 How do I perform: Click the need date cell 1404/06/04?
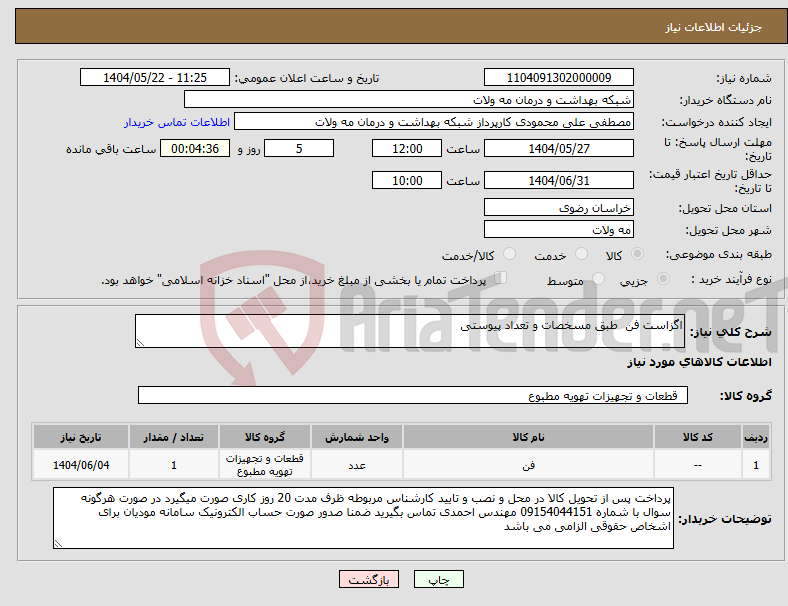coord(81,465)
